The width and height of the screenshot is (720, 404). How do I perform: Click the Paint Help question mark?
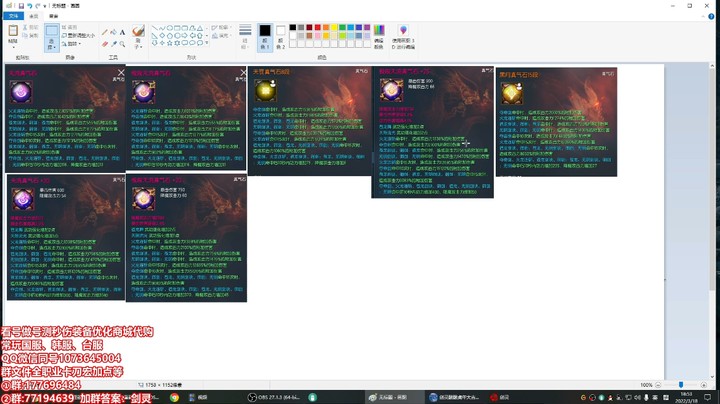click(711, 16)
